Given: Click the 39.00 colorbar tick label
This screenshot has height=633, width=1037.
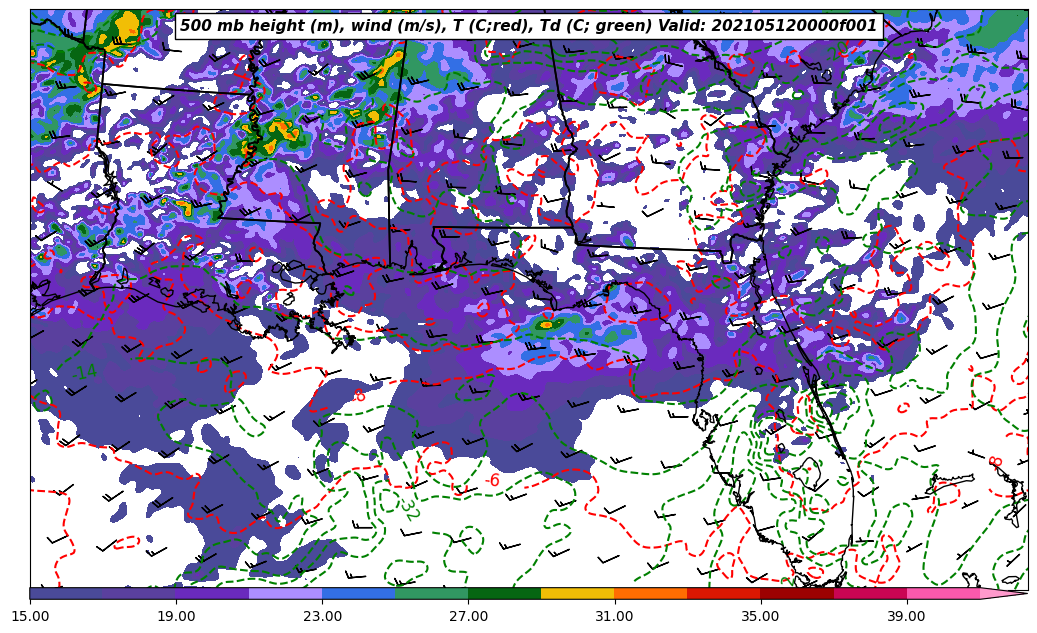Looking at the screenshot, I should (906, 616).
